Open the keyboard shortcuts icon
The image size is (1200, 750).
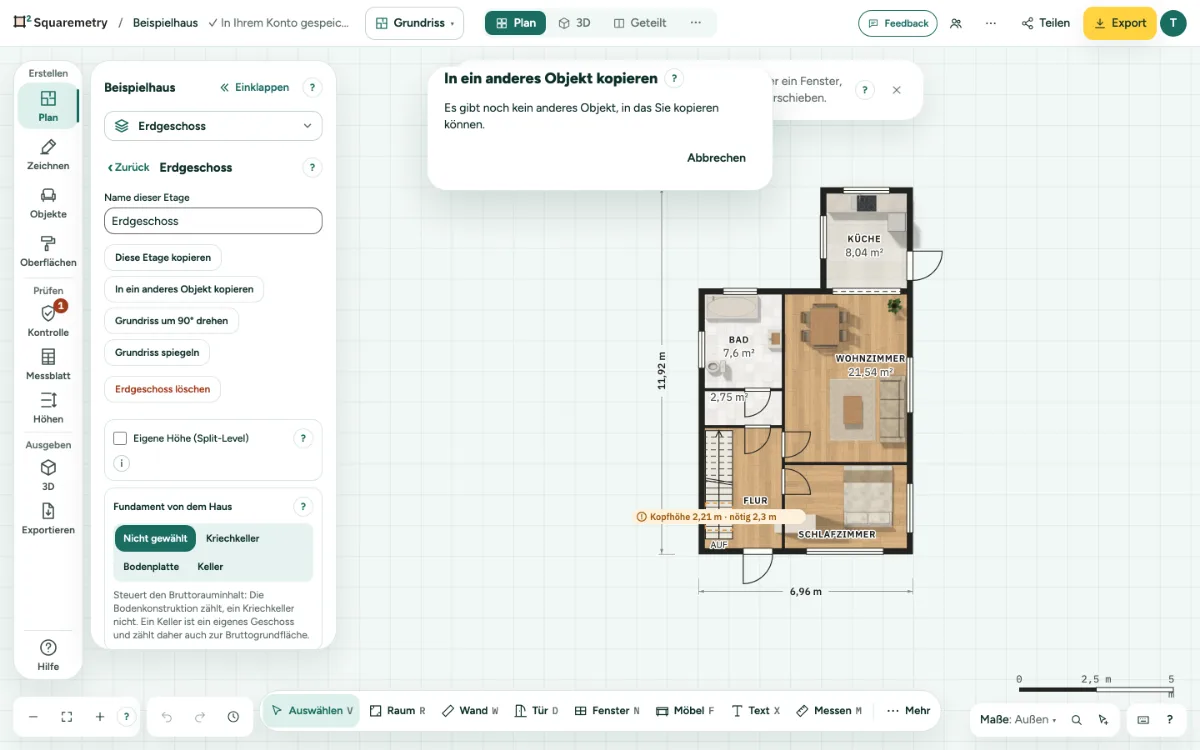click(1143, 720)
